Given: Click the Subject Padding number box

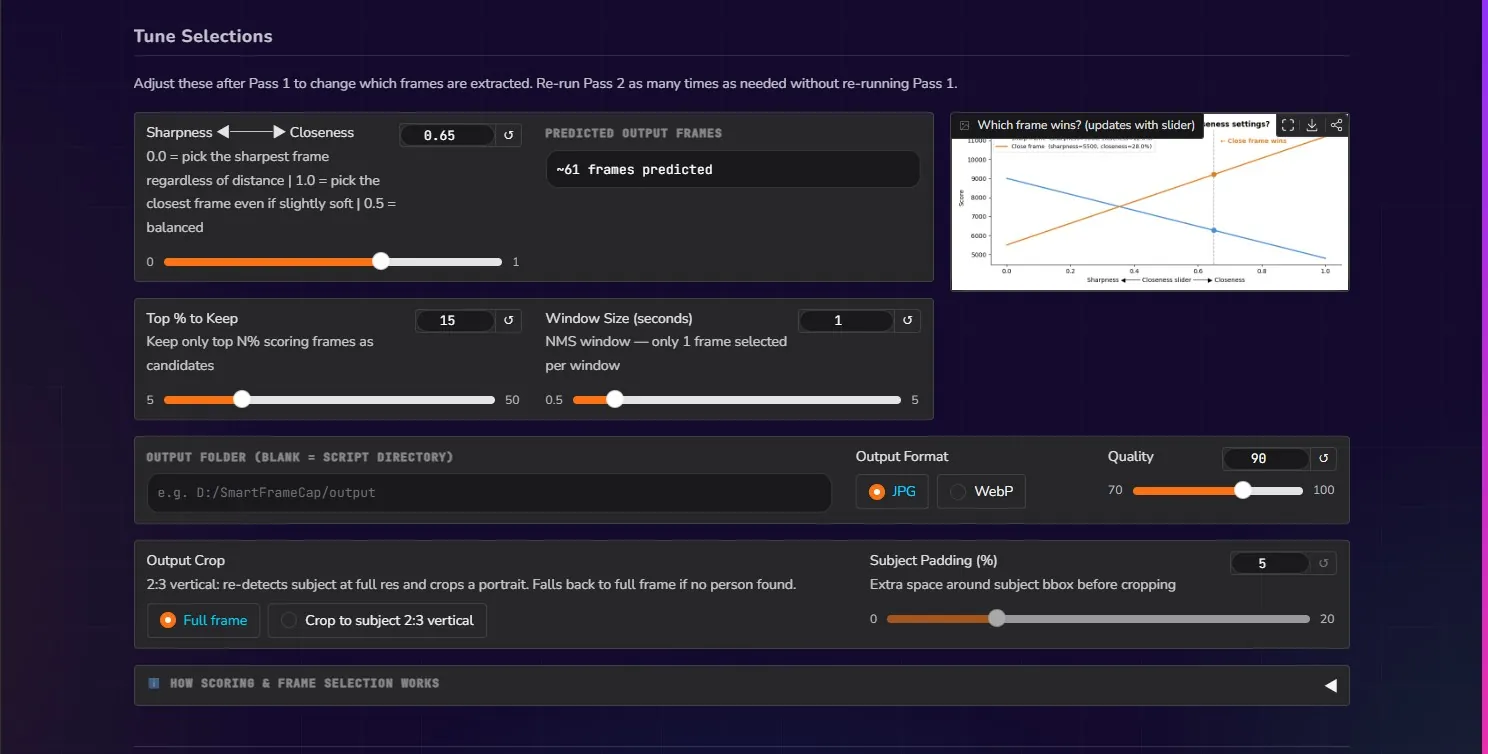Looking at the screenshot, I should pyautogui.click(x=1270, y=563).
